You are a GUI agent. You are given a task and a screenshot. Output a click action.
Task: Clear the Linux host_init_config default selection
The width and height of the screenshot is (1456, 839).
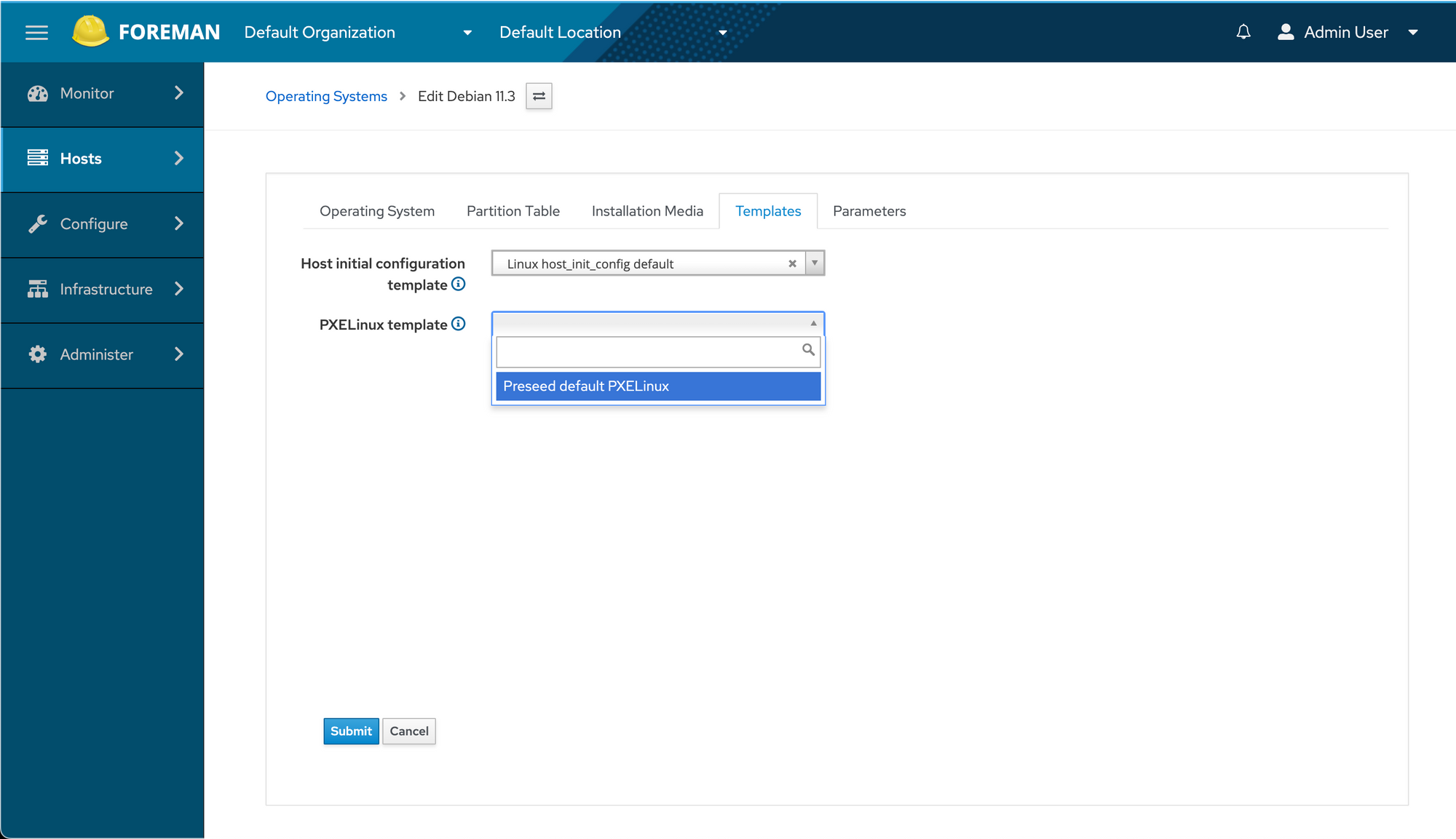(x=792, y=263)
